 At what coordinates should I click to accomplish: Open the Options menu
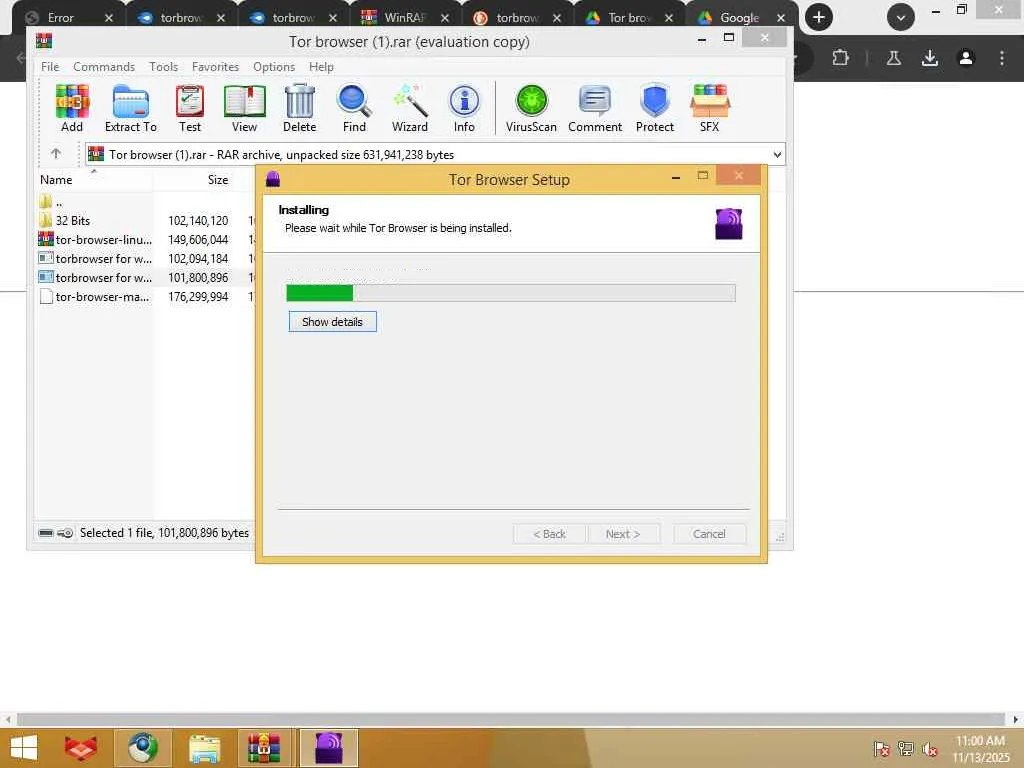(x=274, y=67)
